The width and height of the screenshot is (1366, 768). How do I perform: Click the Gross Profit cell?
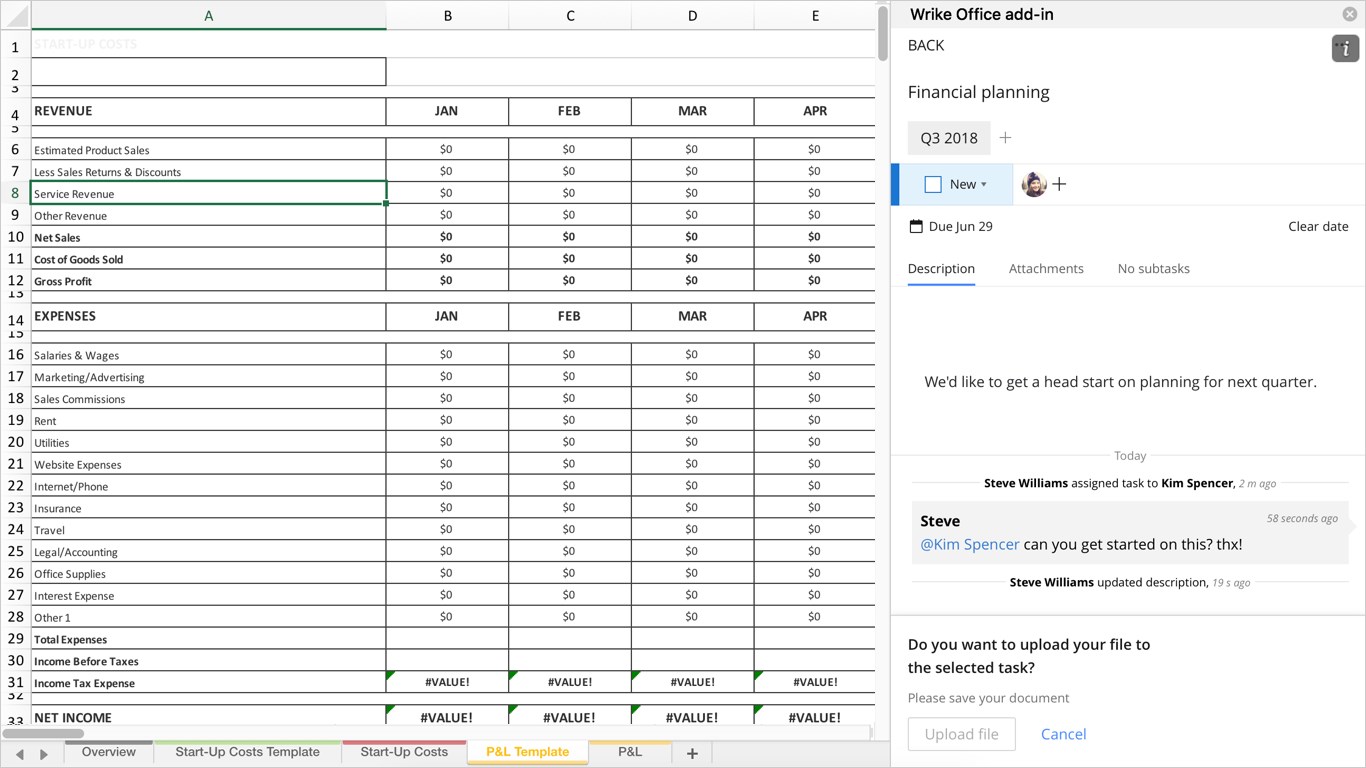click(x=208, y=281)
